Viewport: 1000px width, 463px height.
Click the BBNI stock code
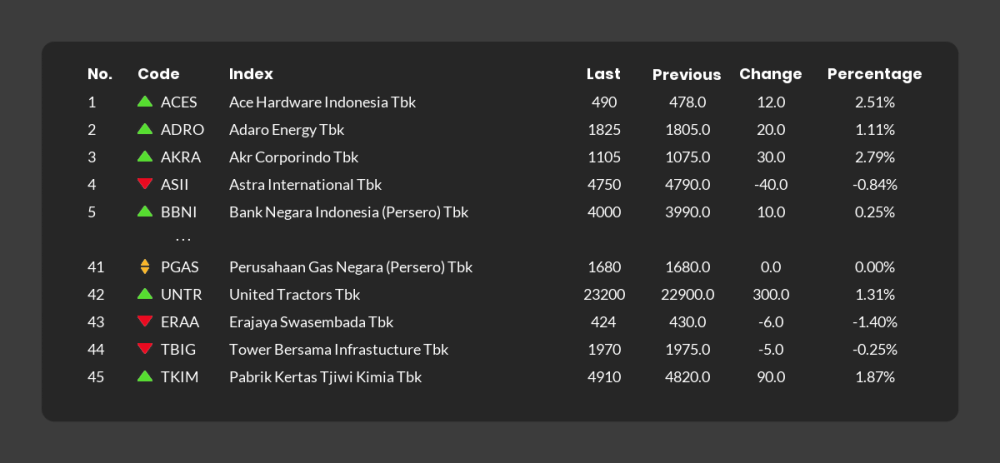click(179, 212)
